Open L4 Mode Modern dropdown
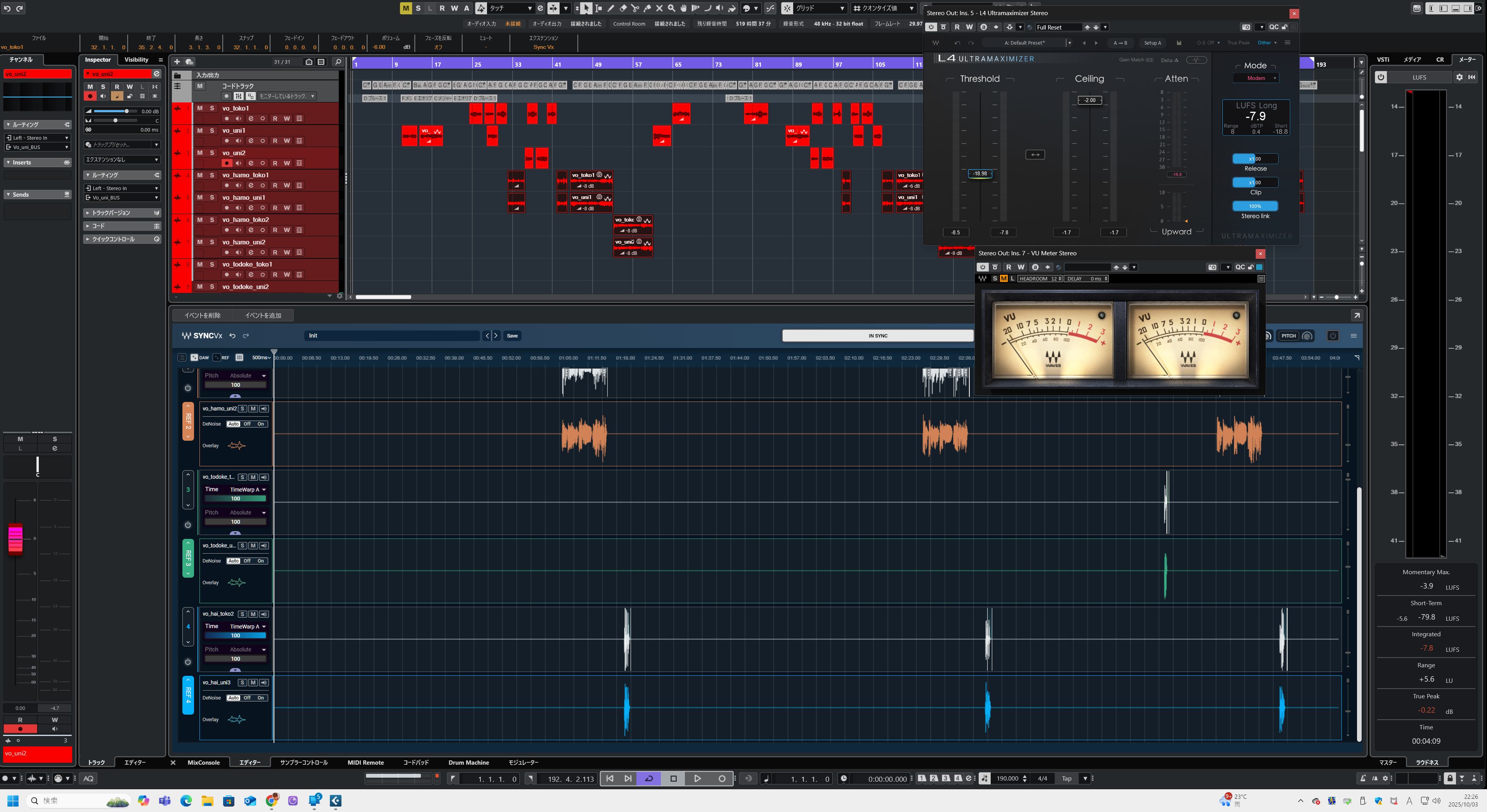Screen dimensions: 1487x812 click(1256, 78)
